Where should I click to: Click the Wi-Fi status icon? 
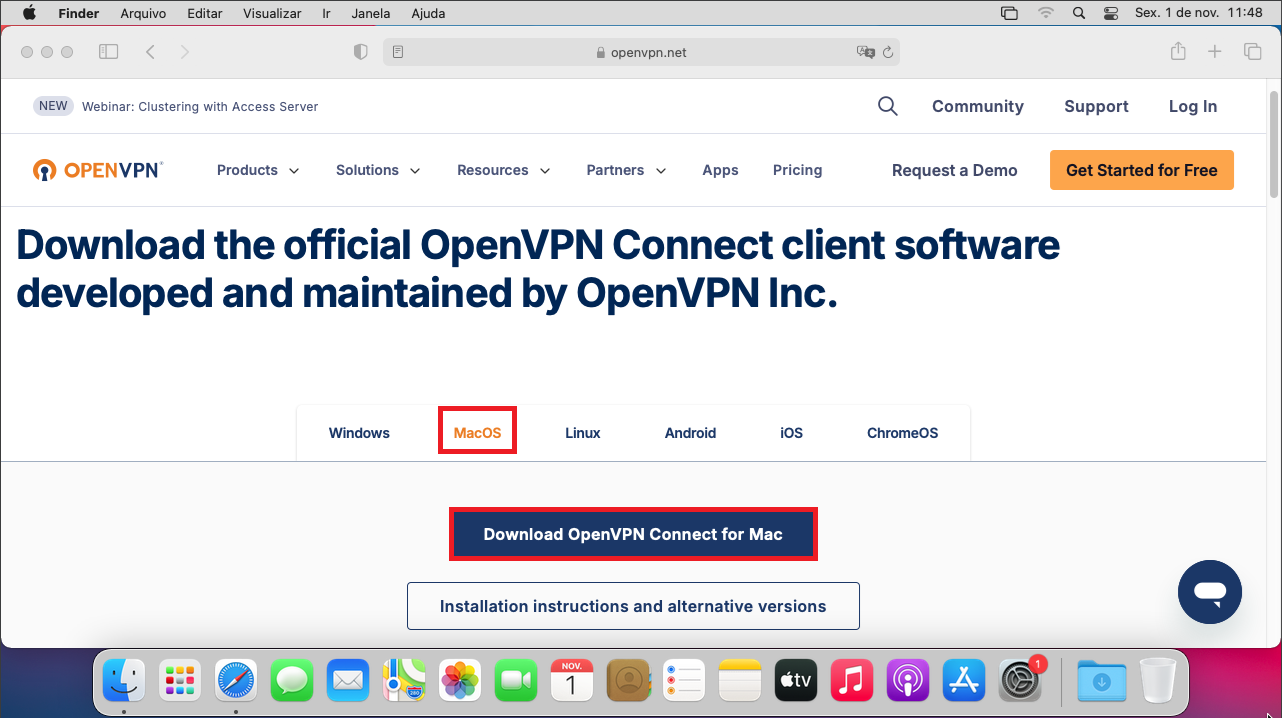point(1046,13)
